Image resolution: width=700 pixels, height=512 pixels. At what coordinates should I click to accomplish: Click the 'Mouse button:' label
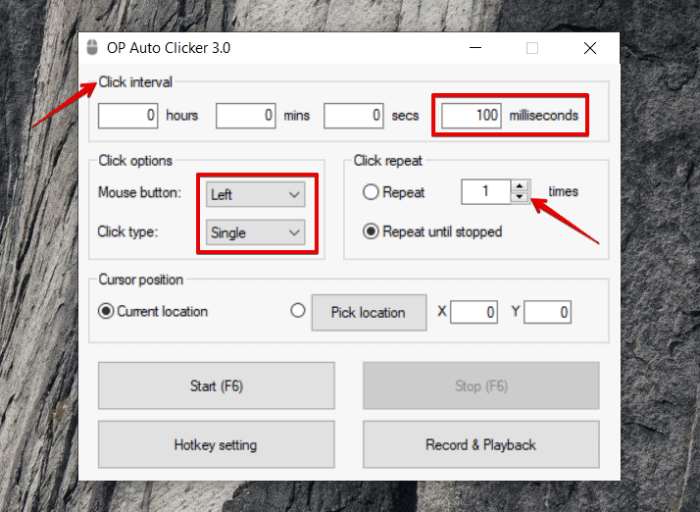tap(140, 192)
